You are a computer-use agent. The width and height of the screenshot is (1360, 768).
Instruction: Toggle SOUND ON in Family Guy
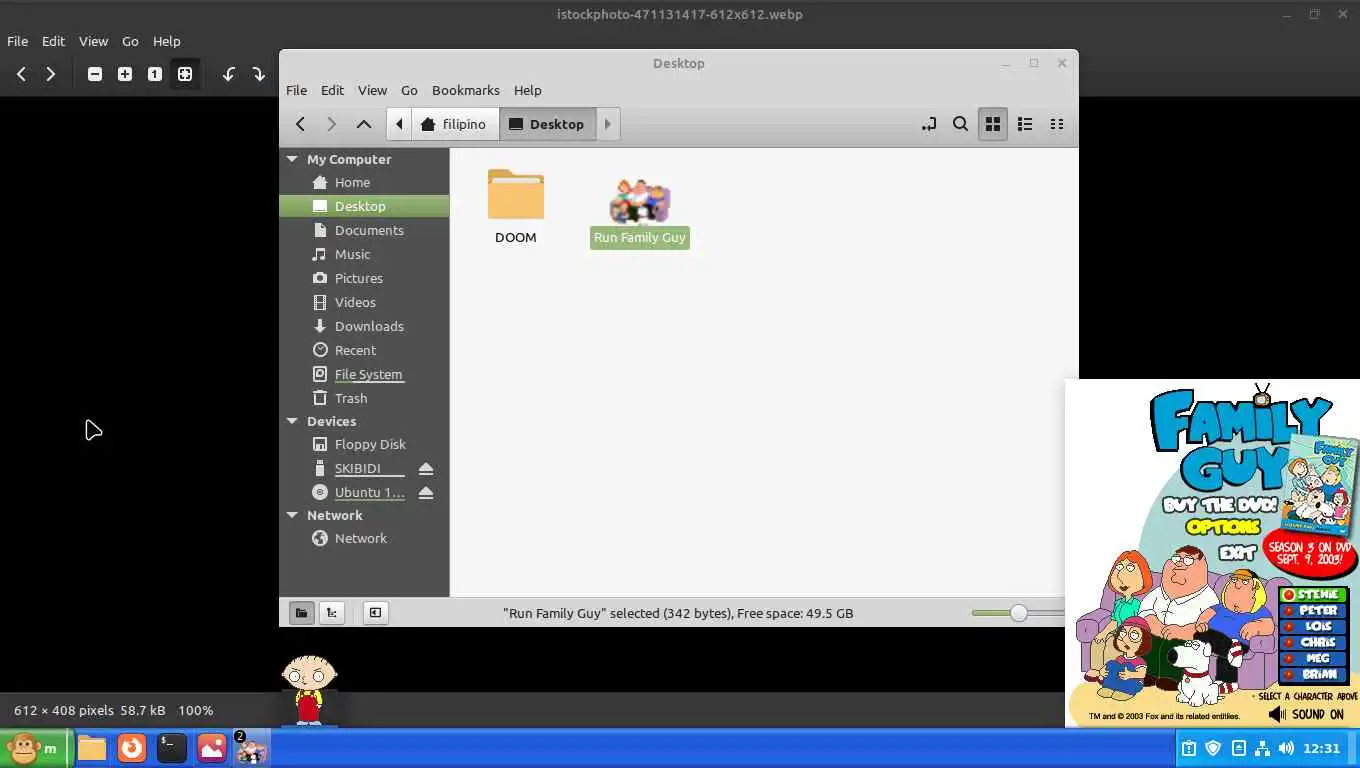pyautogui.click(x=1306, y=714)
